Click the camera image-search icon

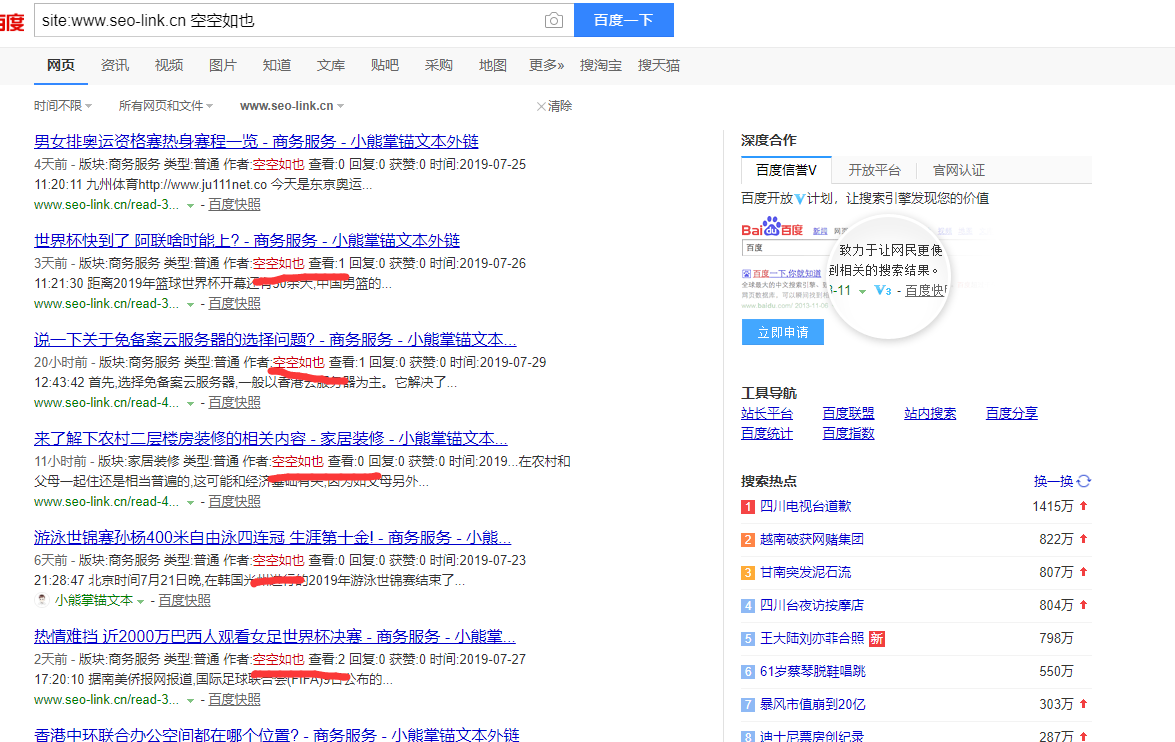[554, 20]
